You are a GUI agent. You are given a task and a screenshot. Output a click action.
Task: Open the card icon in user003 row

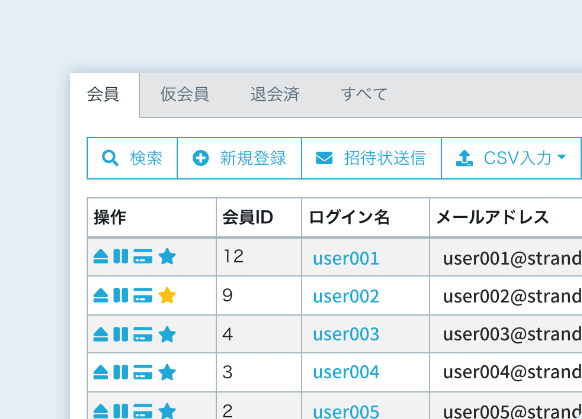(143, 334)
